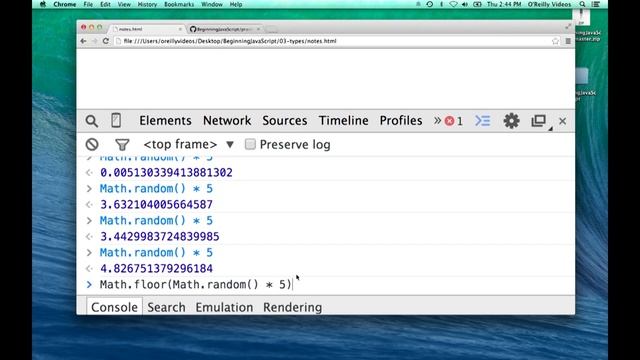Open the top frame context dropdown
The image size is (640, 360).
click(188, 144)
